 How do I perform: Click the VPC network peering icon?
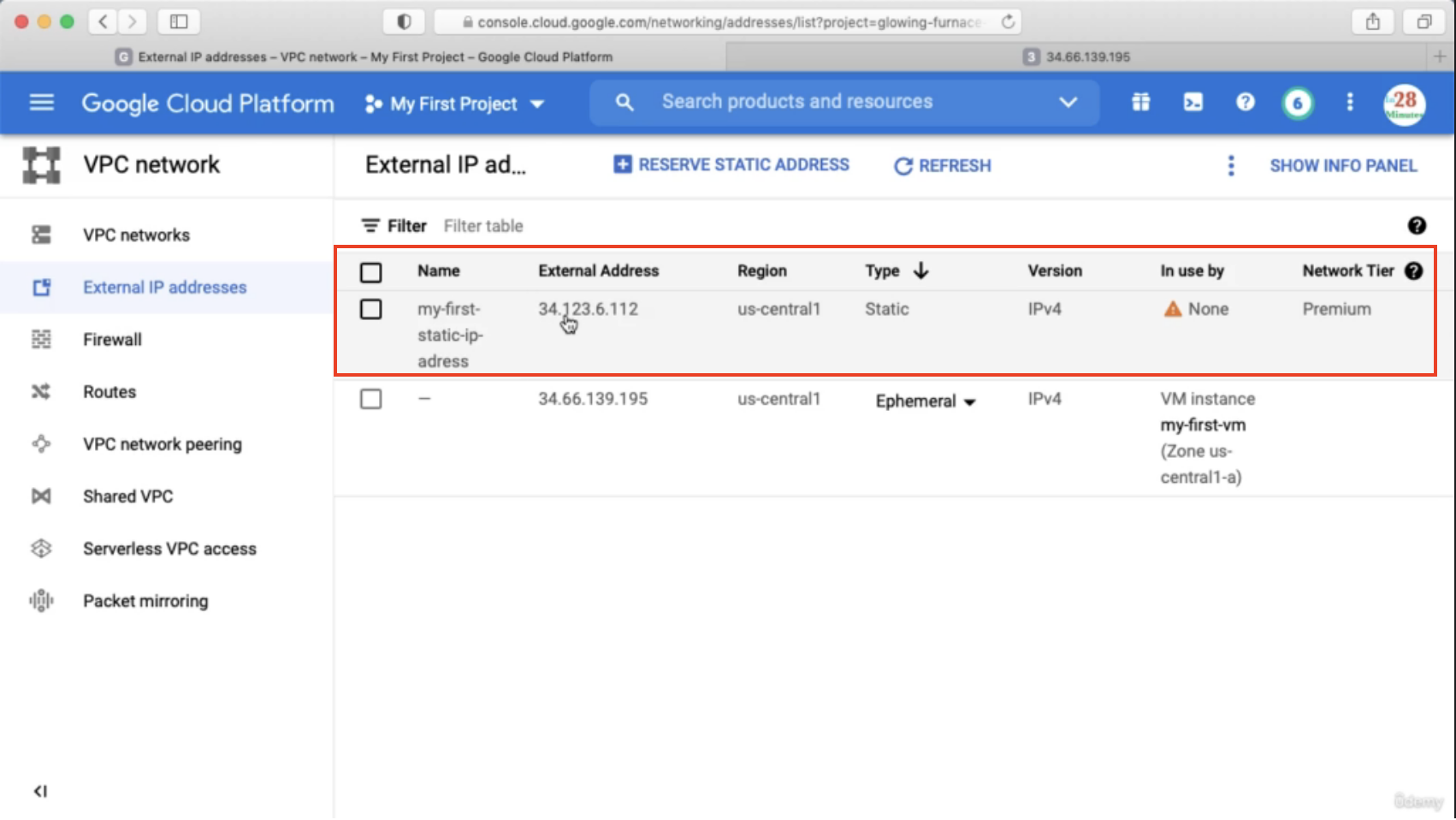41,444
